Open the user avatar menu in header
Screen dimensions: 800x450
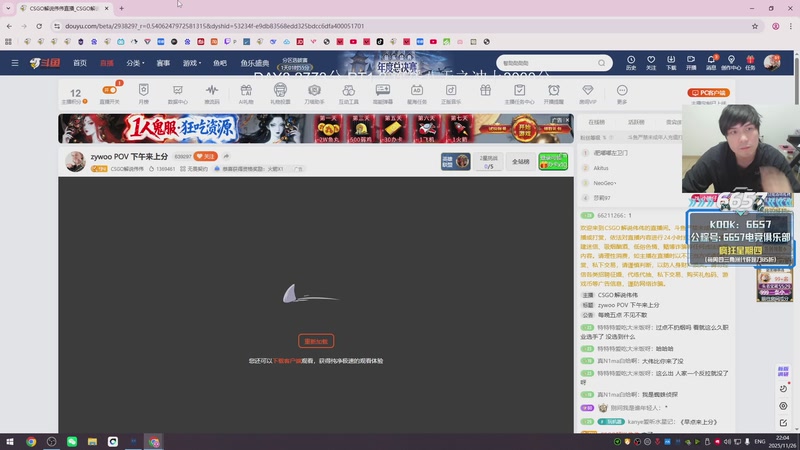pyautogui.click(x=771, y=63)
